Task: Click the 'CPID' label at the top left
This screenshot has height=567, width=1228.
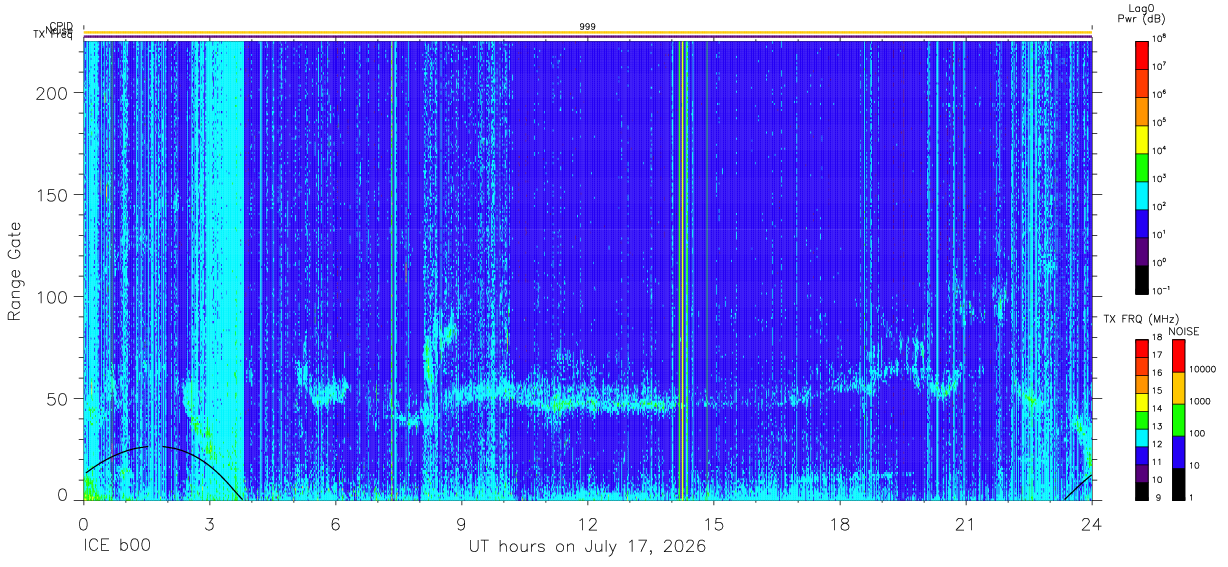Action: click(61, 26)
